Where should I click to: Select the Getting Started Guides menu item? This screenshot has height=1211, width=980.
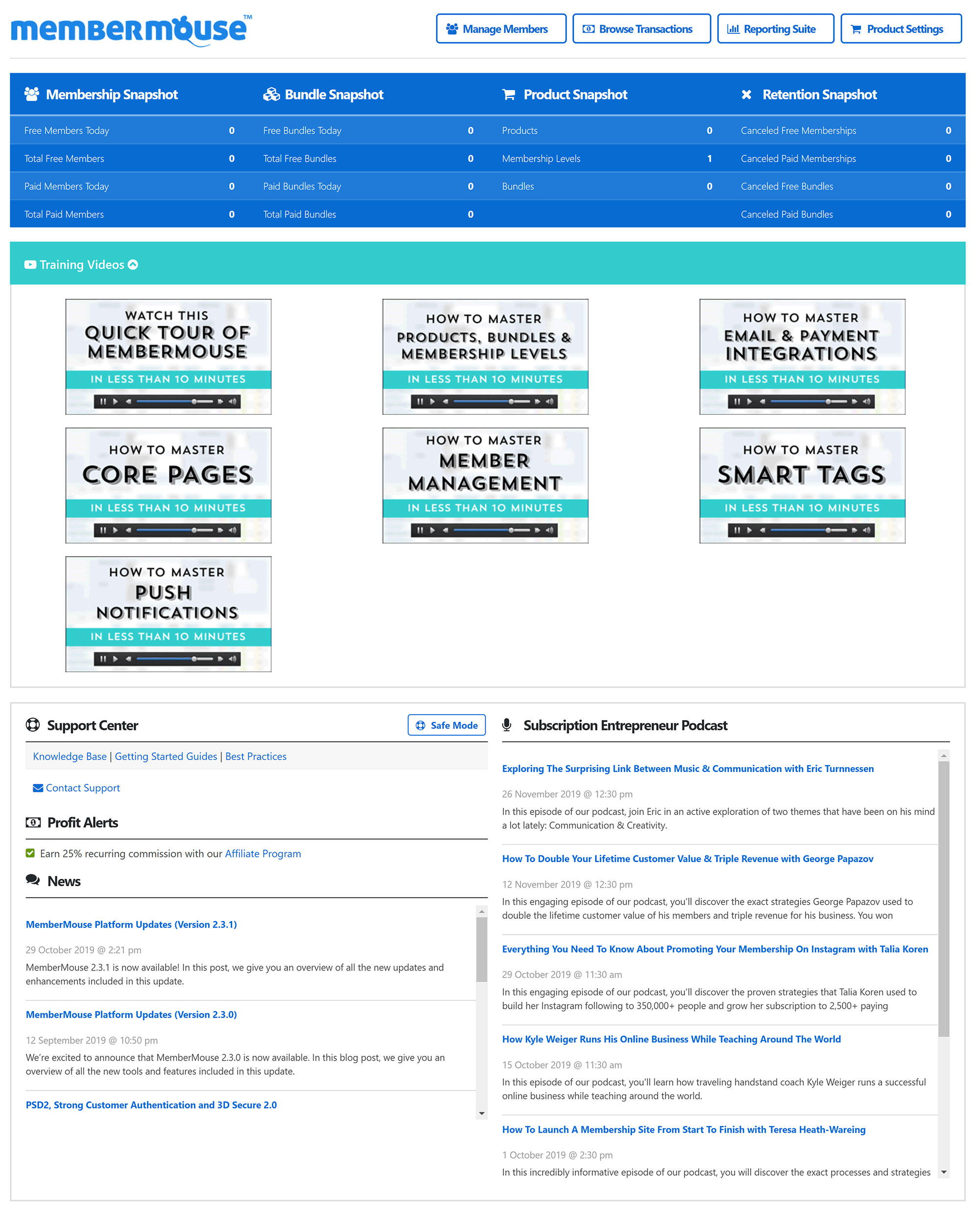point(166,756)
